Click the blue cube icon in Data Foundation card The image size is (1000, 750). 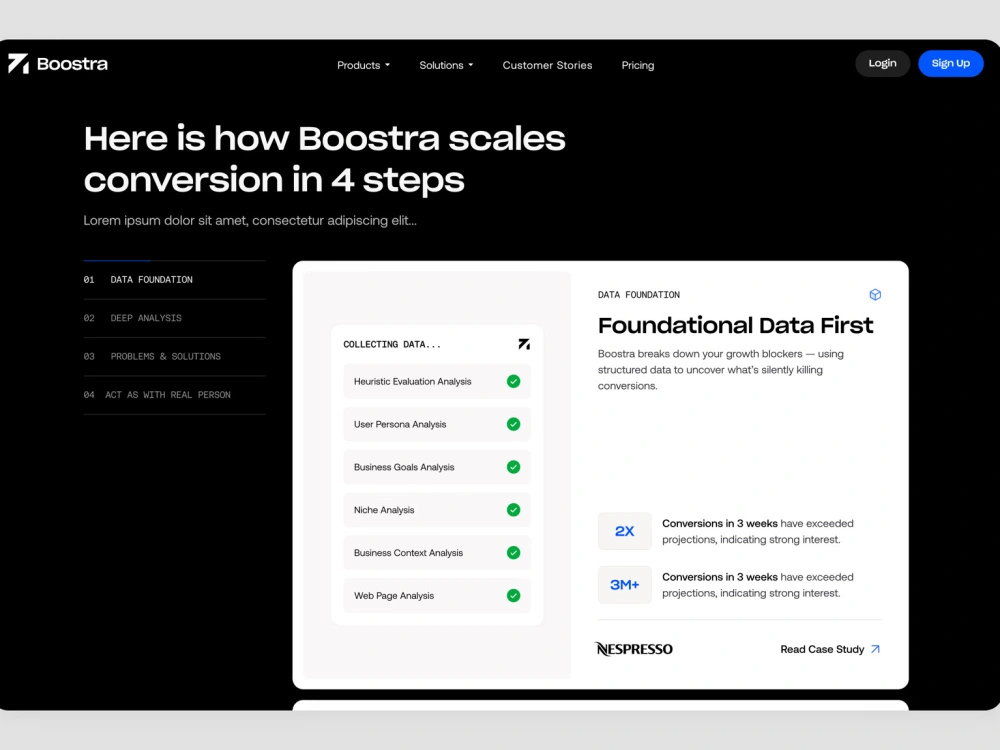(x=875, y=295)
